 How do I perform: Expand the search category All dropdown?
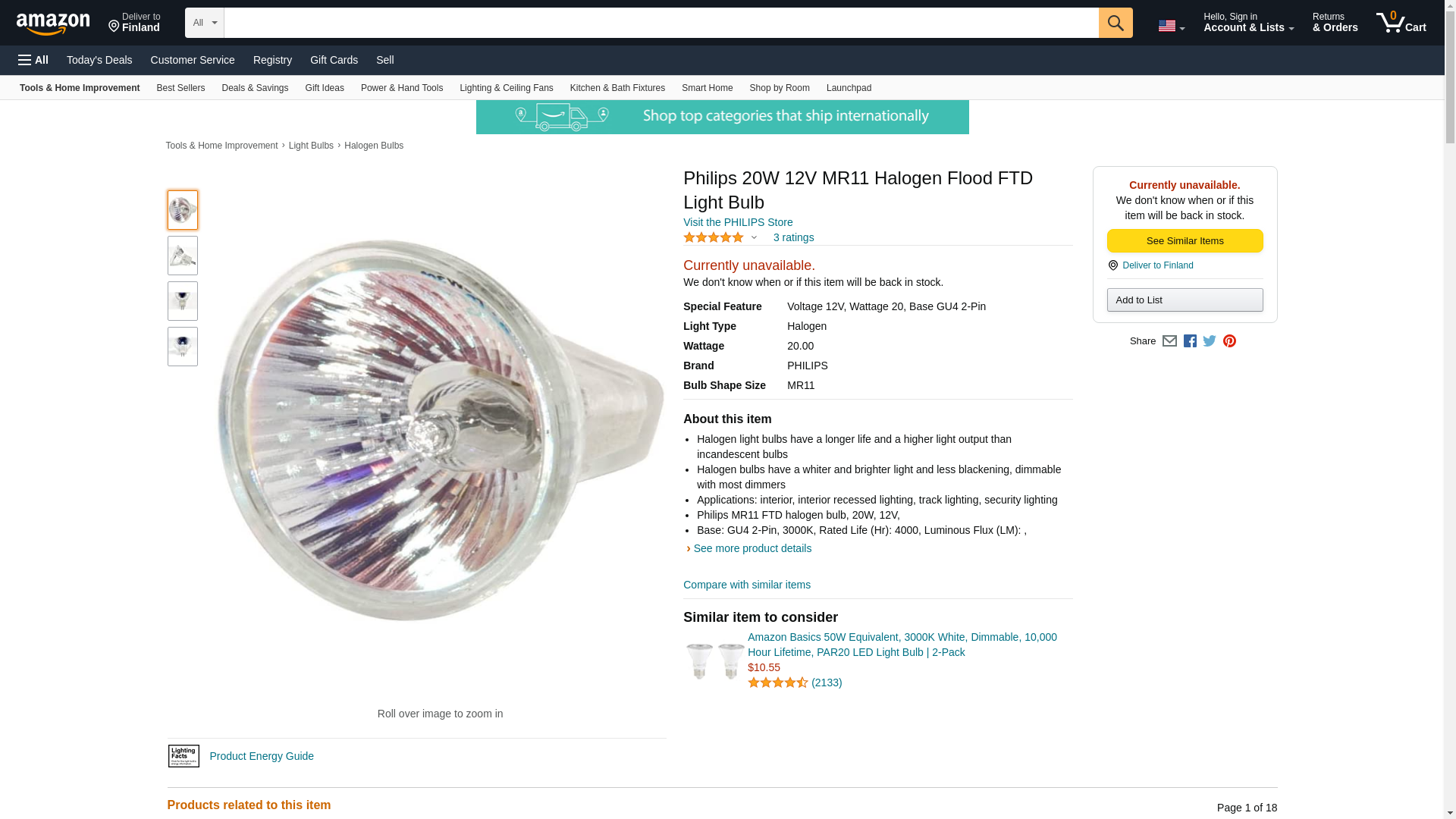point(204,23)
